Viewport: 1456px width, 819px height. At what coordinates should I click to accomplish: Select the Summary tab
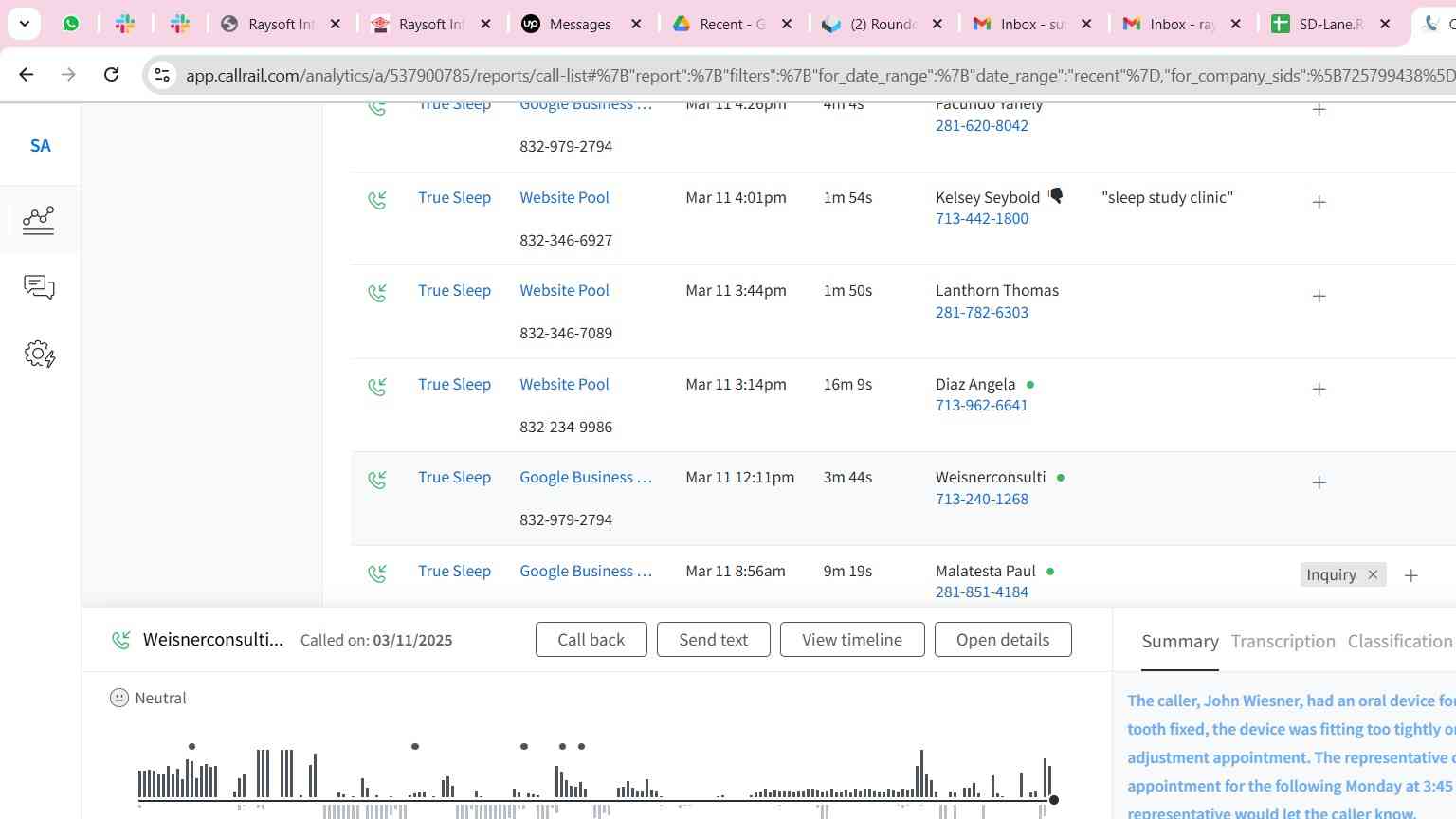tap(1180, 642)
